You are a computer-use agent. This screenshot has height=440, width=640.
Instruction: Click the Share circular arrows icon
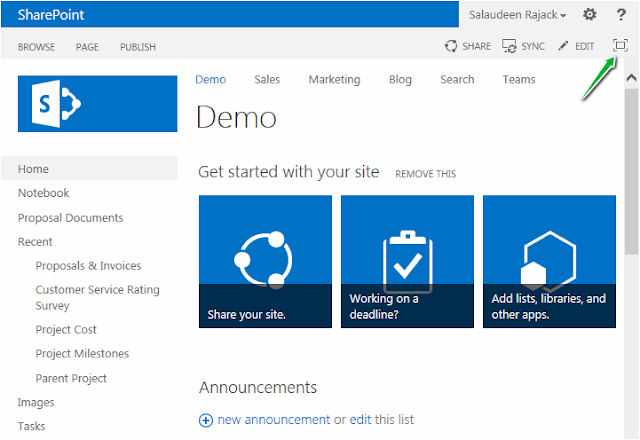pos(451,46)
